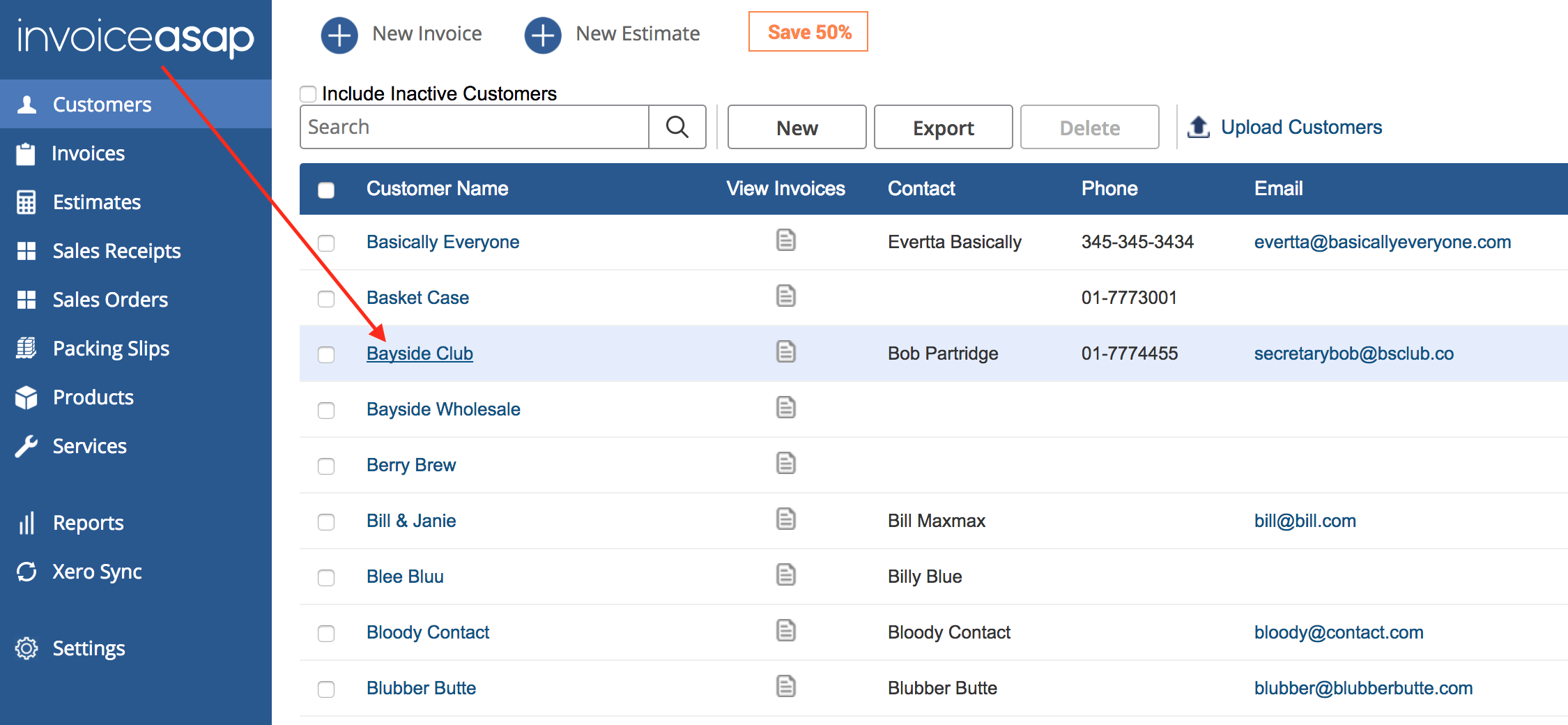Tick the Bayside Wholesale checkbox

pos(326,410)
